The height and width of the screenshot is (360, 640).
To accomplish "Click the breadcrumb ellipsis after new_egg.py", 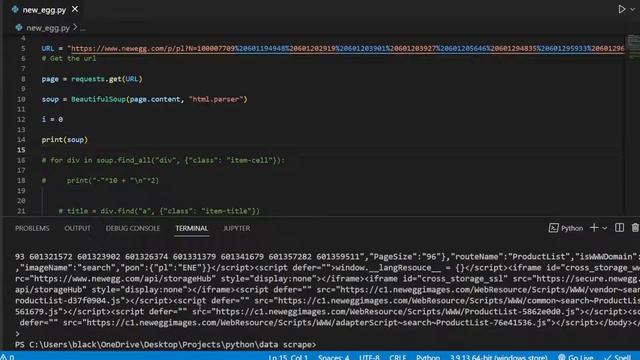I will [x=83, y=29].
